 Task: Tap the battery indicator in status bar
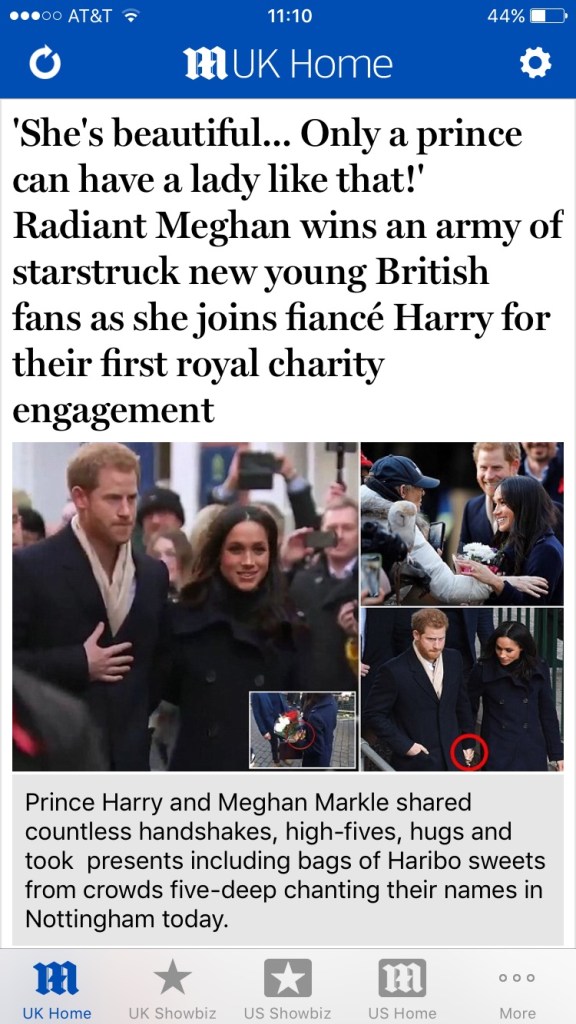548,16
